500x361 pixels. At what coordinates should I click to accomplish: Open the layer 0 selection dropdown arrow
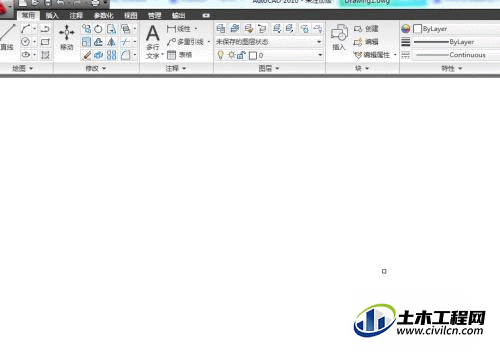[320, 55]
